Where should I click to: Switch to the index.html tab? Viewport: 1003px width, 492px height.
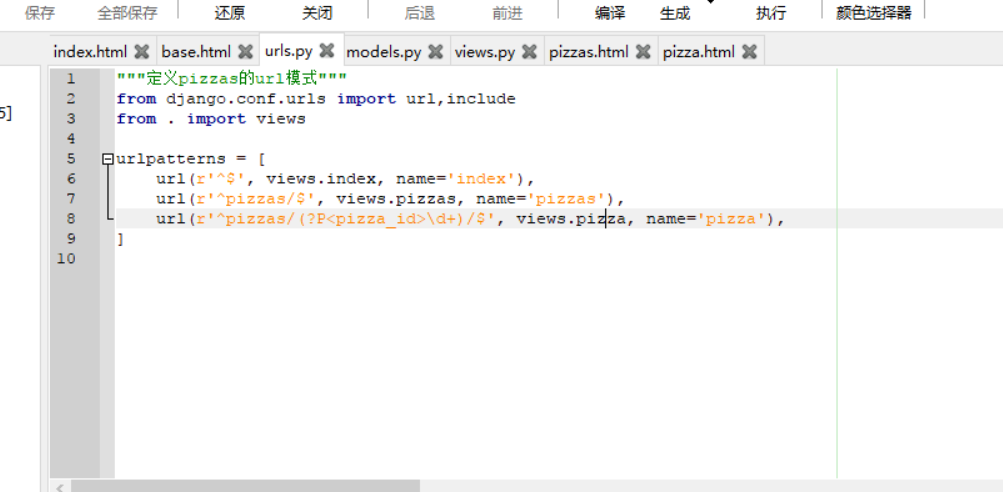point(90,52)
